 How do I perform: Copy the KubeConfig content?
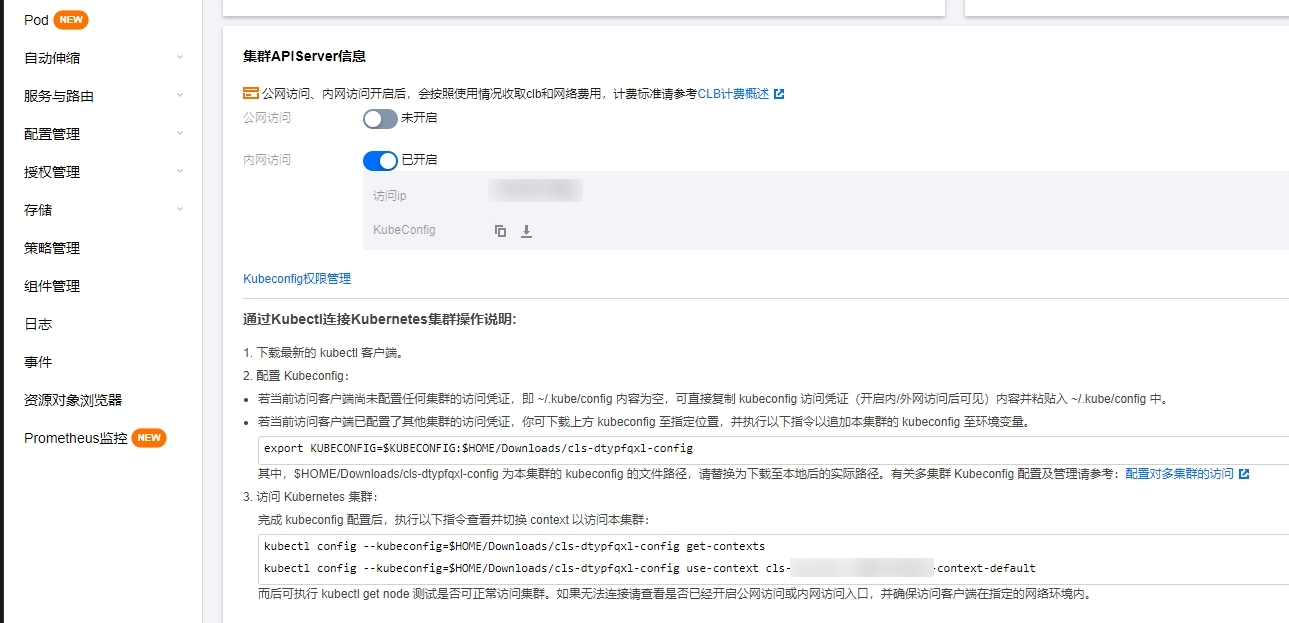point(501,231)
